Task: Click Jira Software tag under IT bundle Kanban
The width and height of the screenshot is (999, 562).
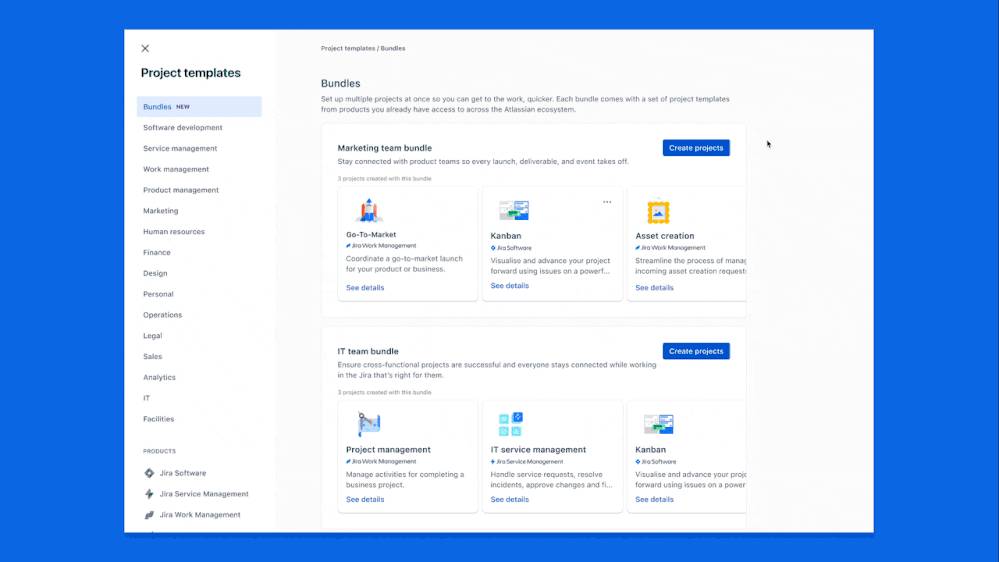Action: coord(656,462)
